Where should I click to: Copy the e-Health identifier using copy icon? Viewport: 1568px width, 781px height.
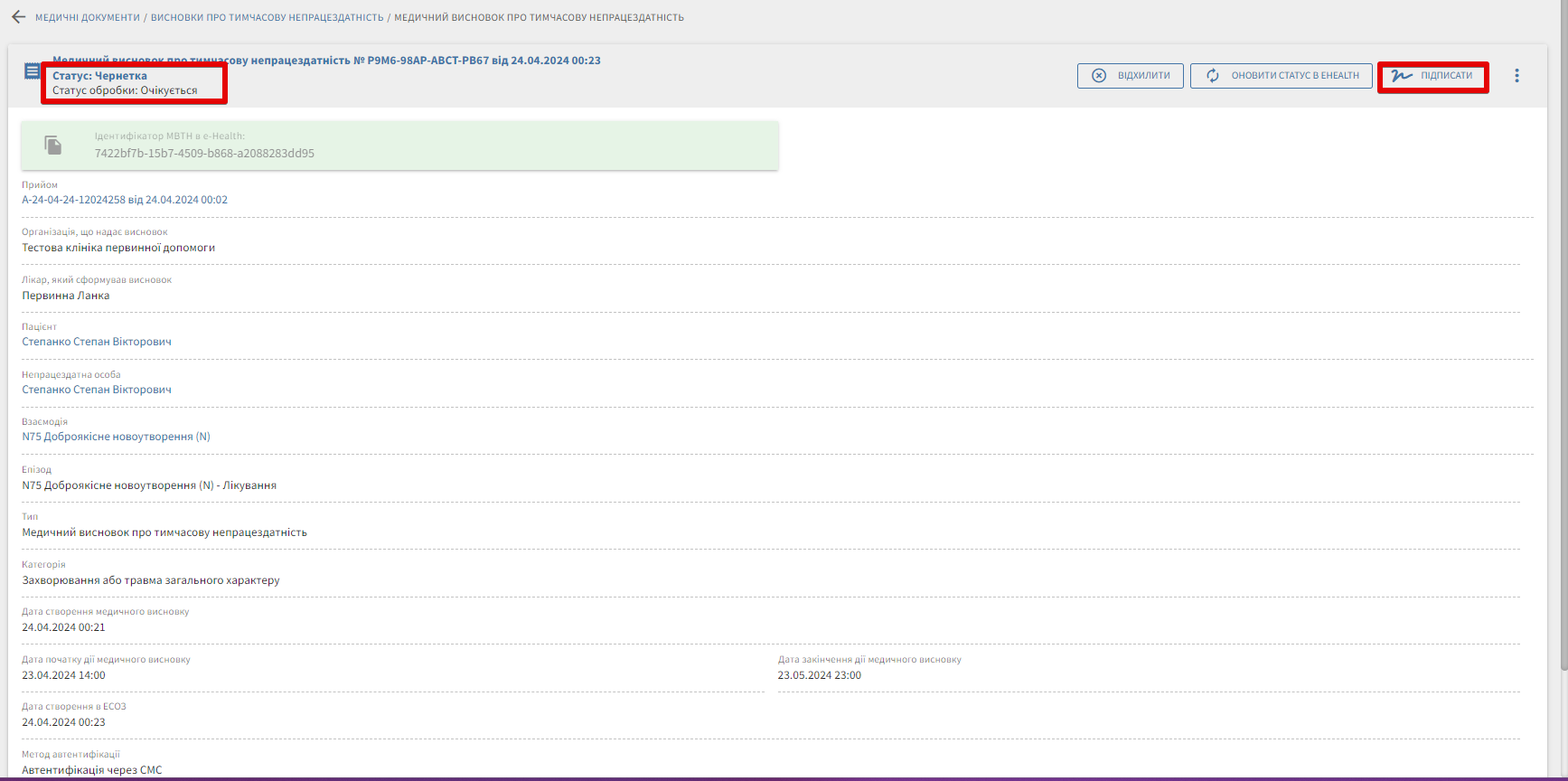click(53, 146)
